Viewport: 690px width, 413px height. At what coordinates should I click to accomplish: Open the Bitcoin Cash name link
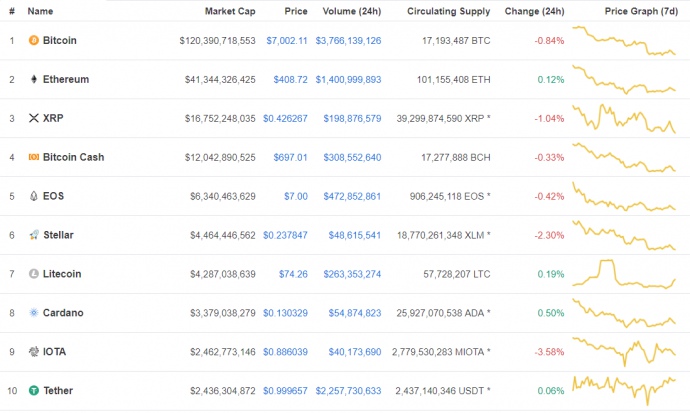[x=73, y=157]
